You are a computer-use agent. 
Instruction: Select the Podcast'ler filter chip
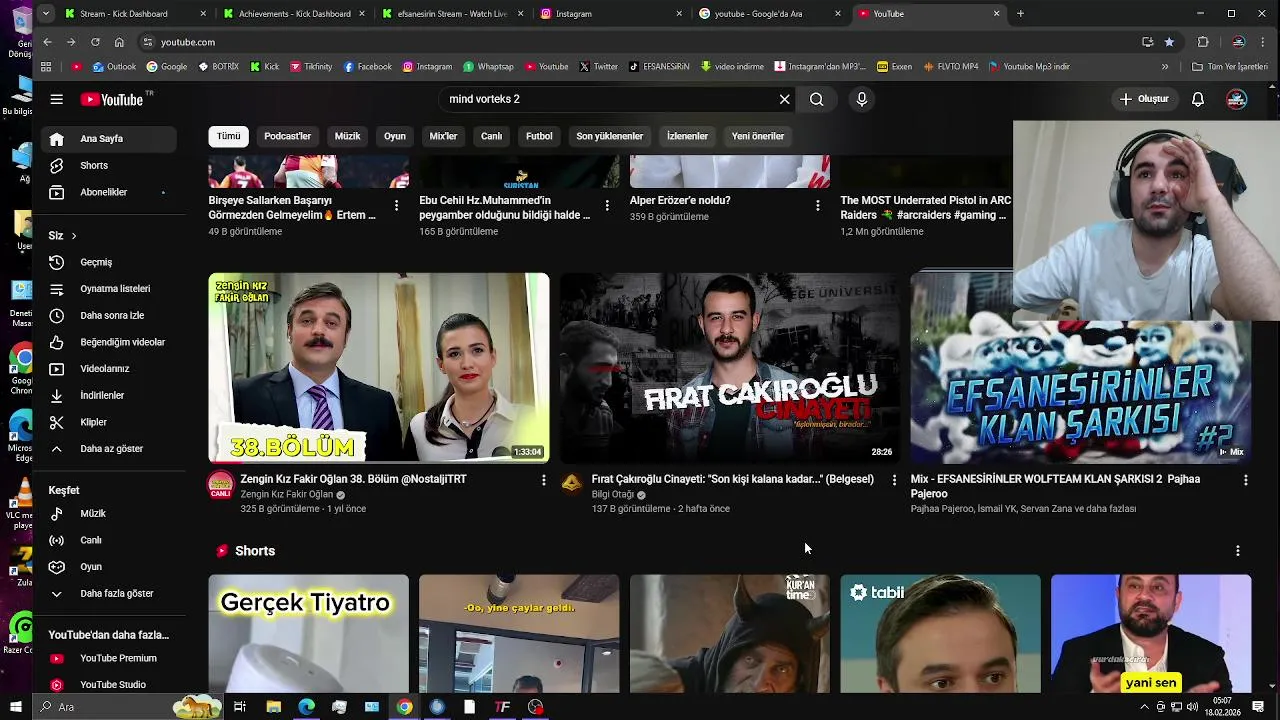pos(288,136)
